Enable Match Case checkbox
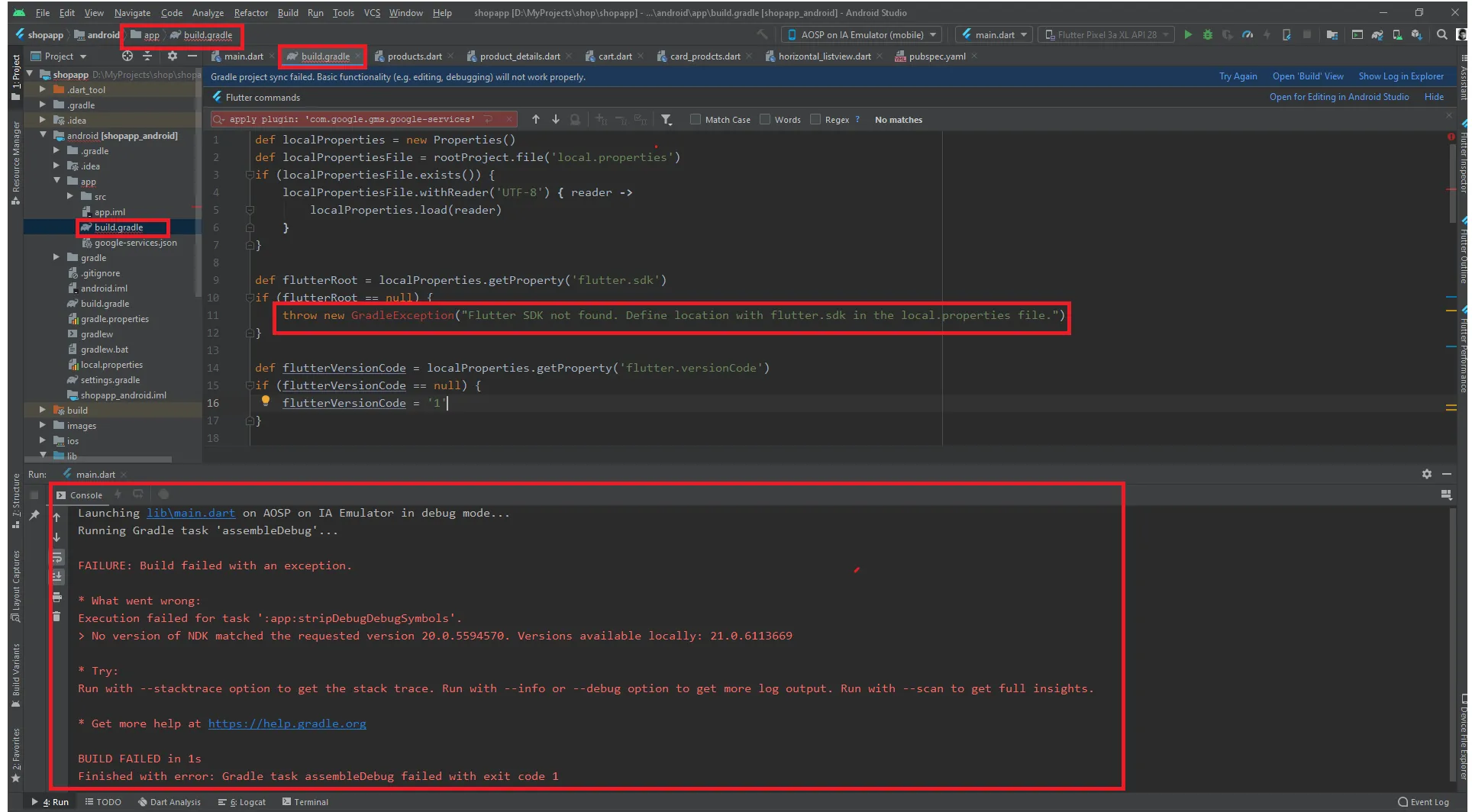Image resolution: width=1472 pixels, height=812 pixels. point(695,119)
